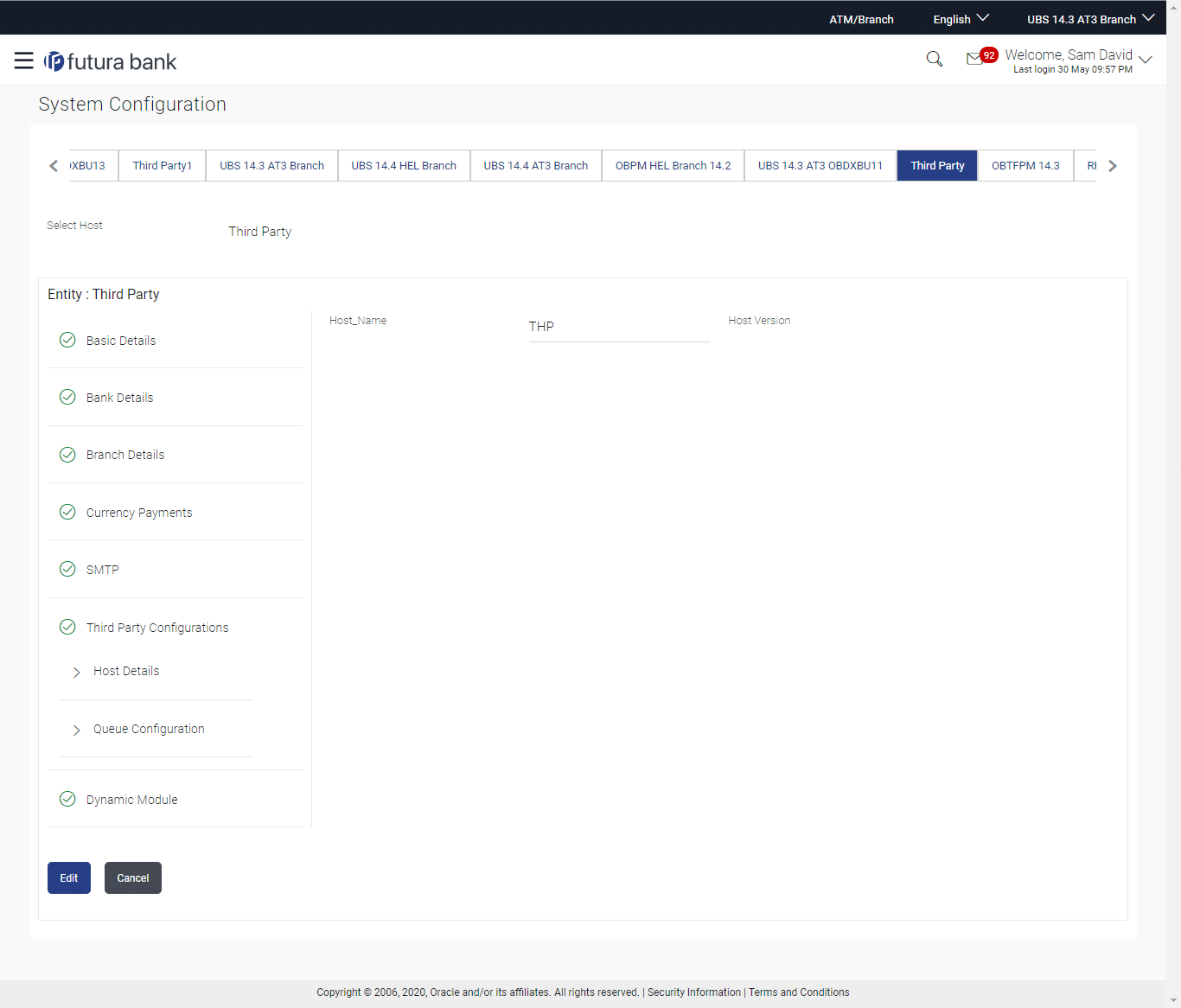Click the Select Host label
1181x1008 pixels.
[74, 226]
